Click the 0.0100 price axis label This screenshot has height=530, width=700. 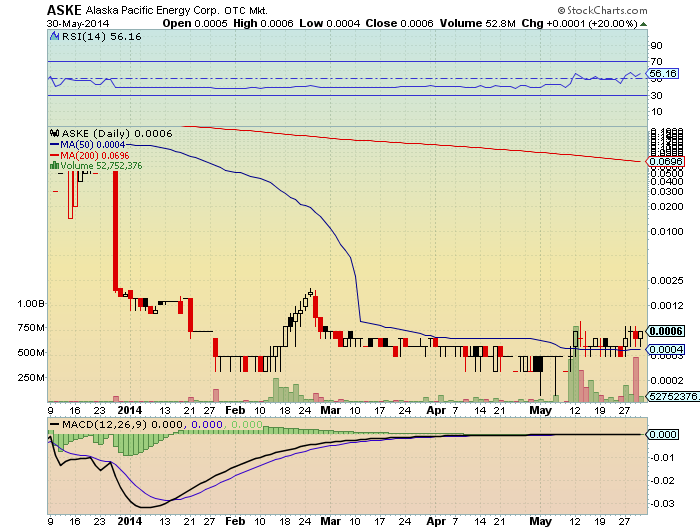[667, 231]
